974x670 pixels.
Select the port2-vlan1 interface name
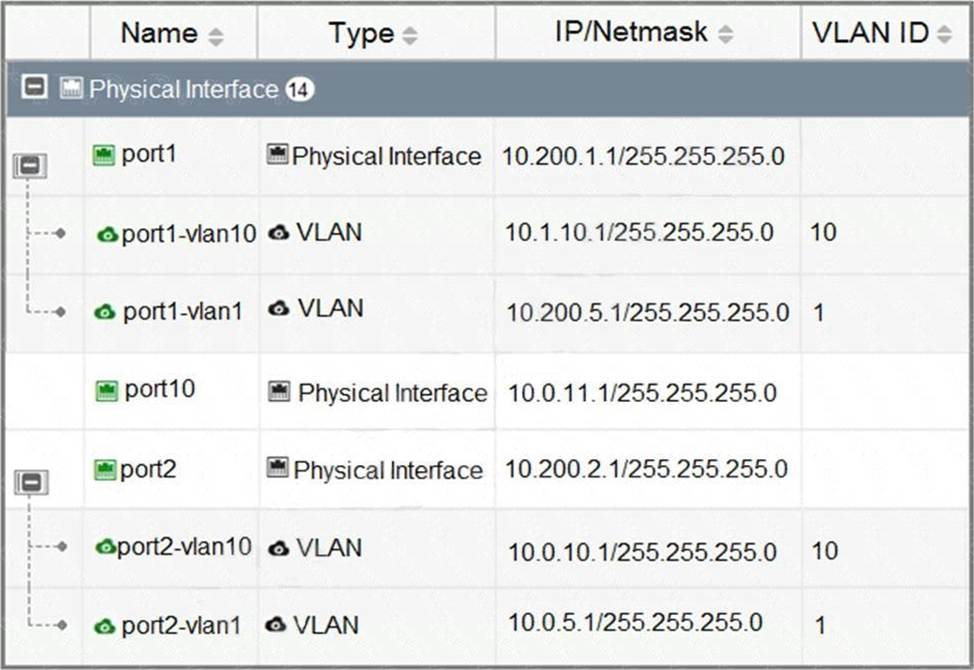(181, 626)
